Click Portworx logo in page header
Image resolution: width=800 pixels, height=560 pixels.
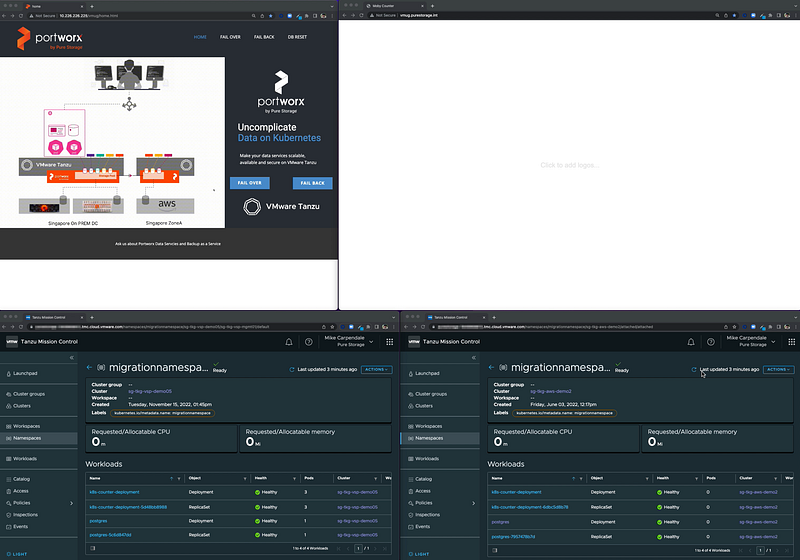[x=49, y=39]
